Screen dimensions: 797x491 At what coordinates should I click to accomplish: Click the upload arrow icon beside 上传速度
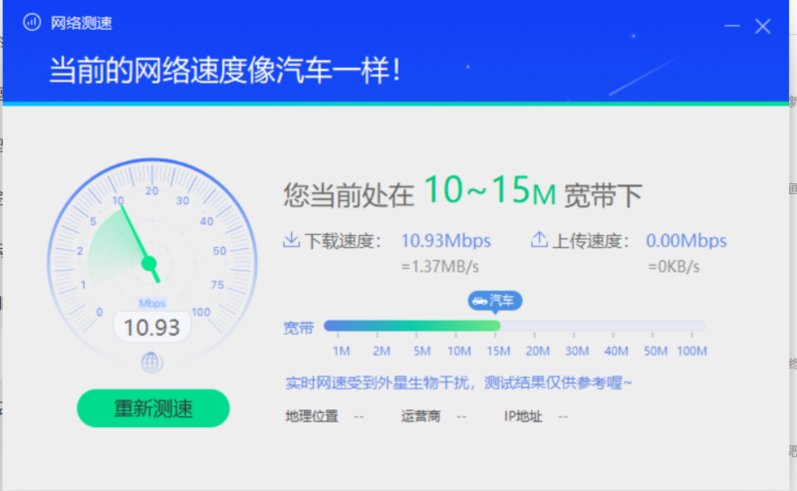coord(539,240)
